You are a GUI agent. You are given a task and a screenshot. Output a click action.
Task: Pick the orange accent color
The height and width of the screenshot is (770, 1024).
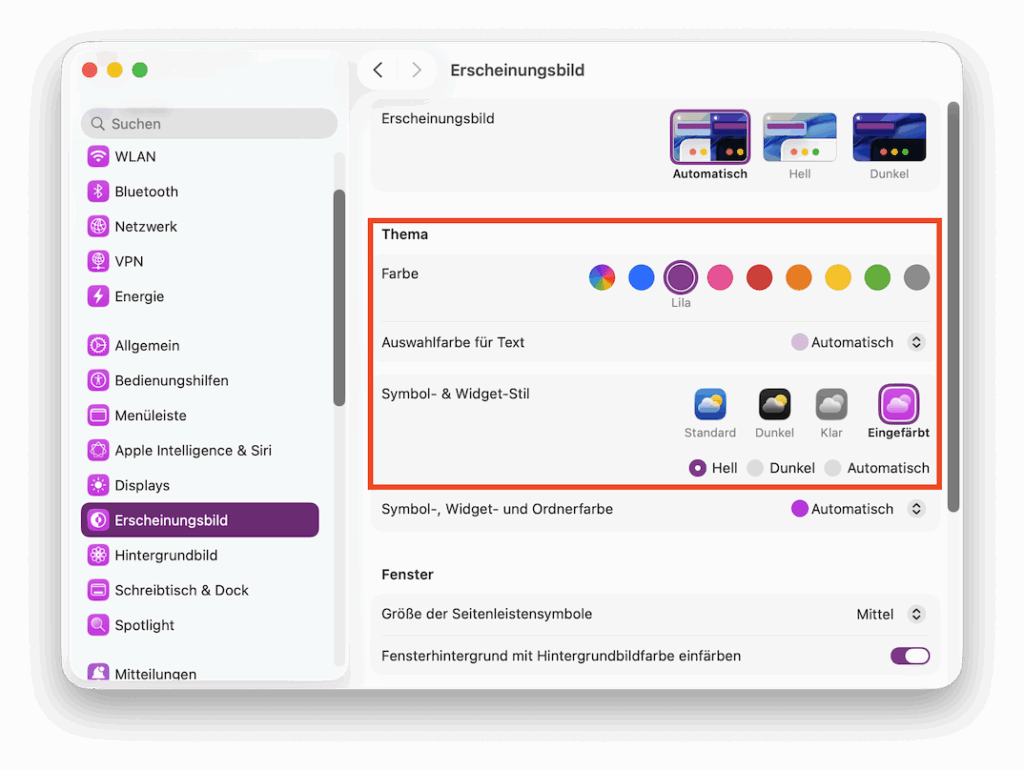798,277
